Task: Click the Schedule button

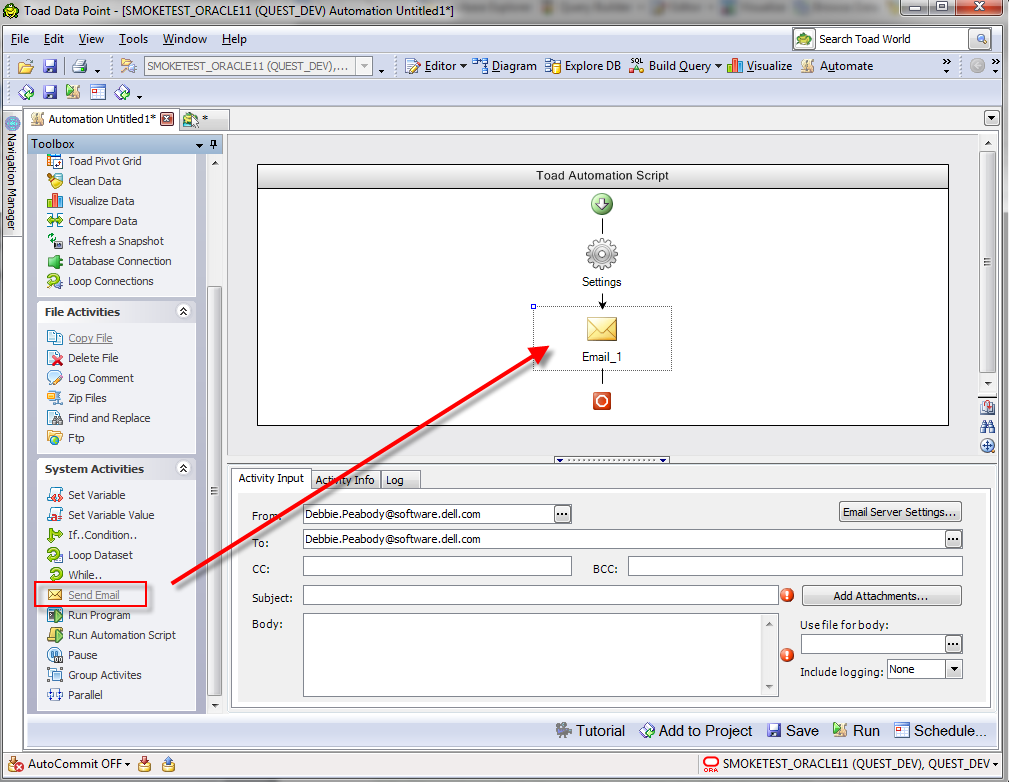Action: [940, 731]
